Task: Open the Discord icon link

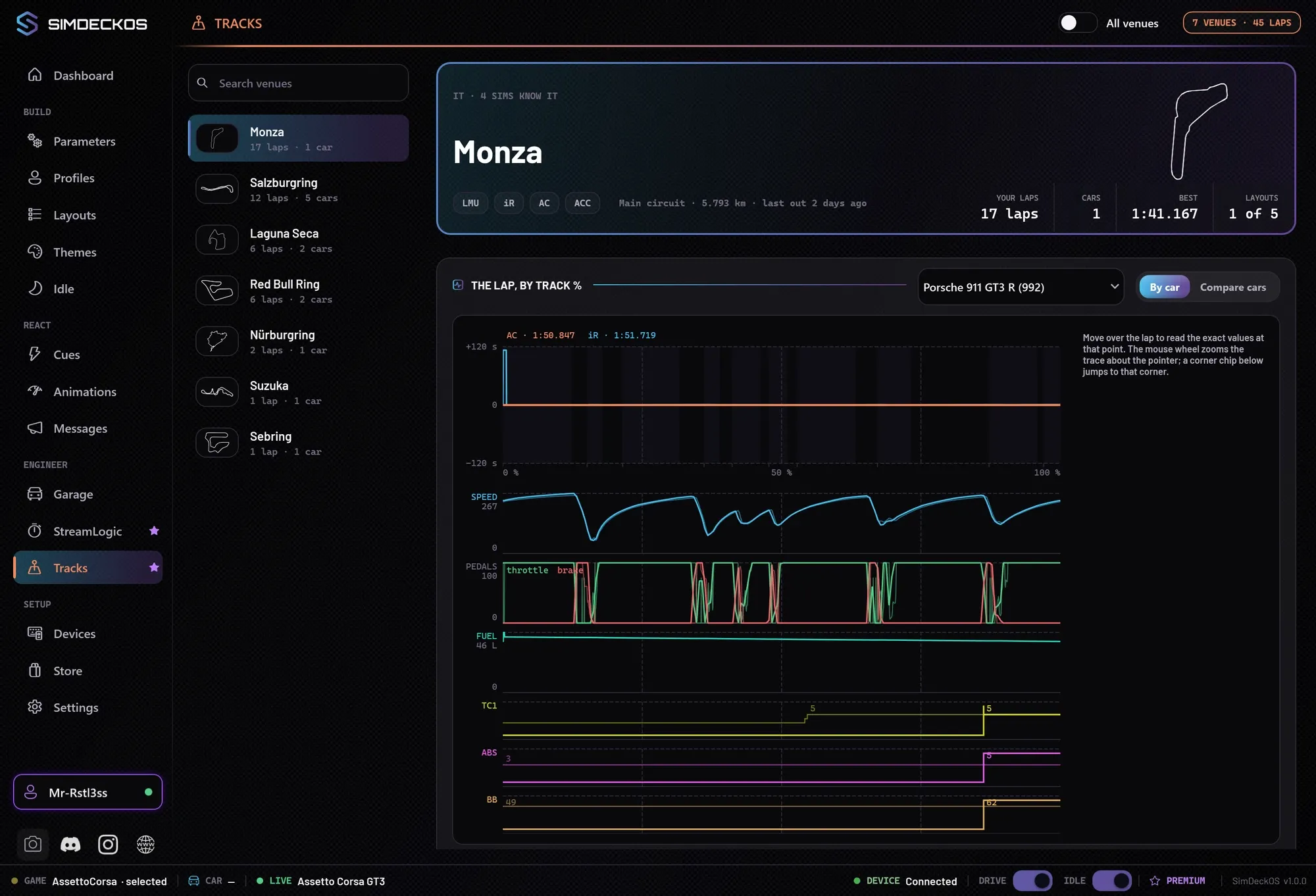Action: [70, 844]
